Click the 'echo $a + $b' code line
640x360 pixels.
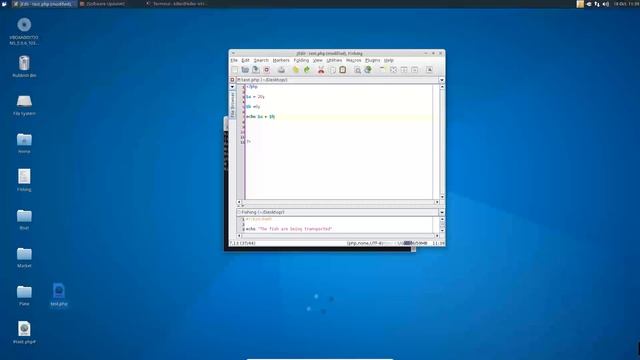[260, 117]
